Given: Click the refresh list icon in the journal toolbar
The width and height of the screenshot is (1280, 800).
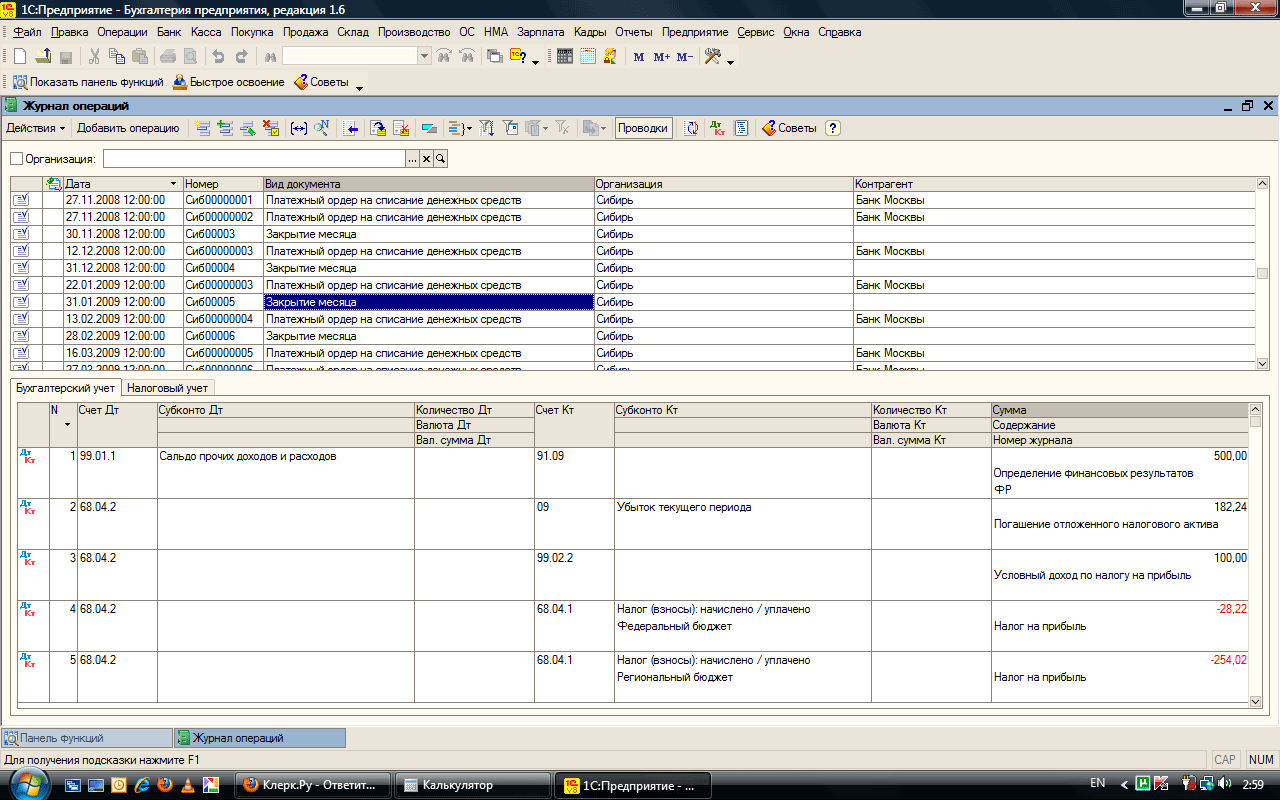Looking at the screenshot, I should click(691, 128).
